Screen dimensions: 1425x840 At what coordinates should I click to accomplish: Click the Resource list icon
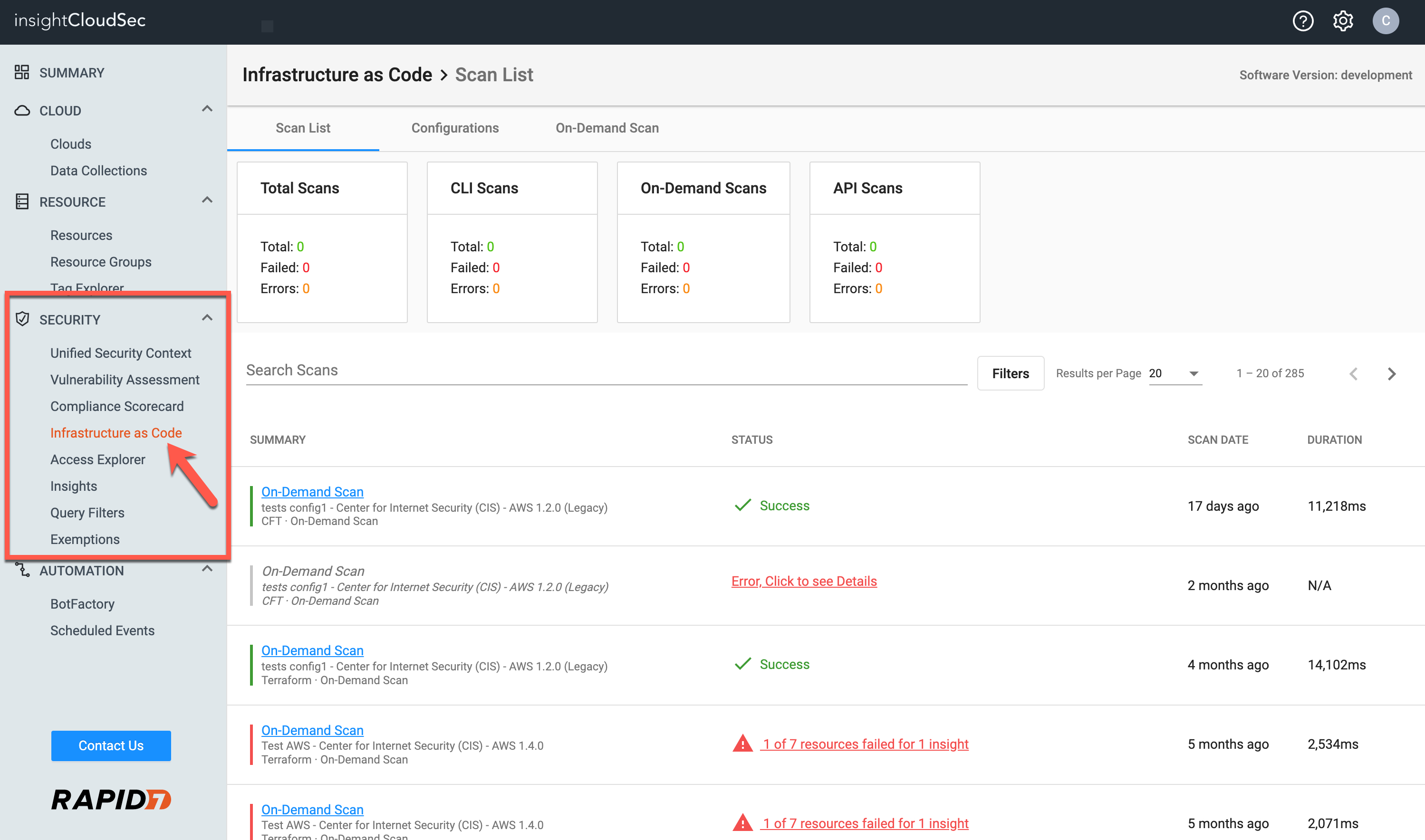click(21, 201)
